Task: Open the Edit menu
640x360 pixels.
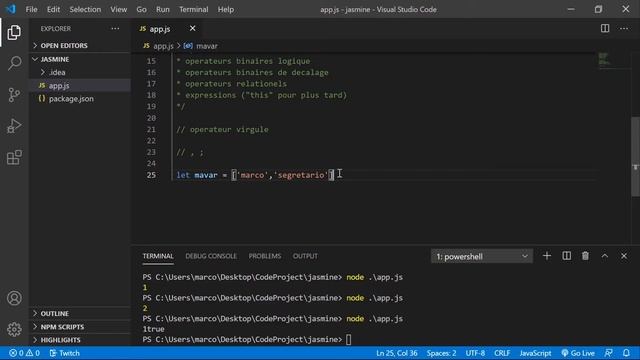Action: point(53,9)
